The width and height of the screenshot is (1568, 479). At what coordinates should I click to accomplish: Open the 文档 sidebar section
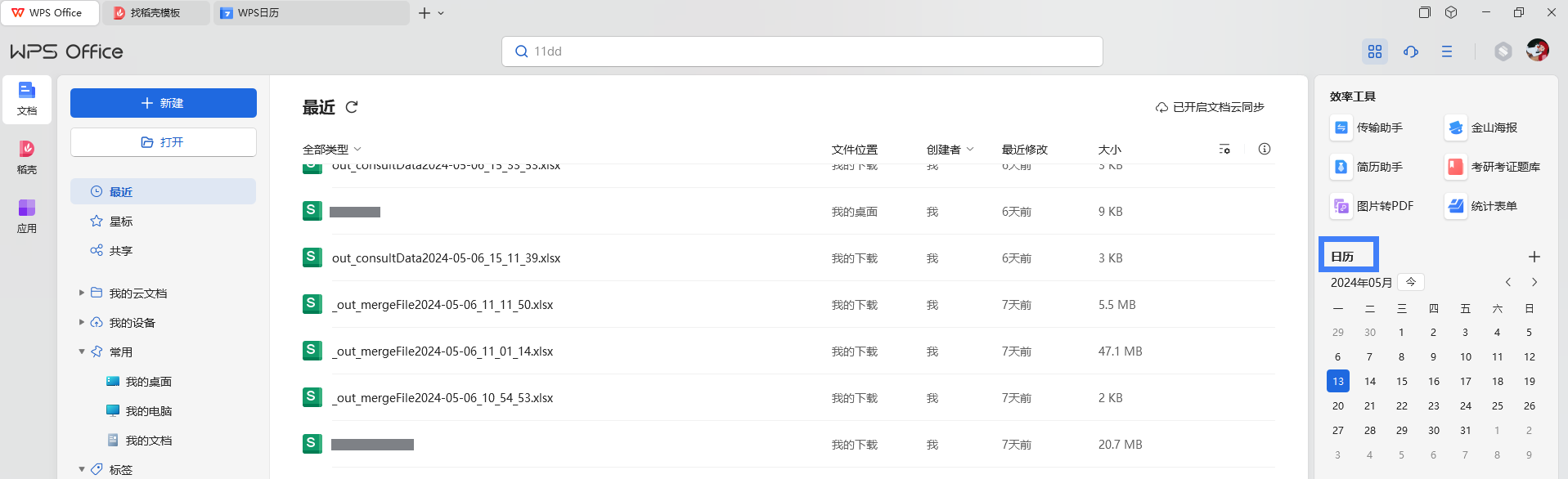pyautogui.click(x=27, y=100)
